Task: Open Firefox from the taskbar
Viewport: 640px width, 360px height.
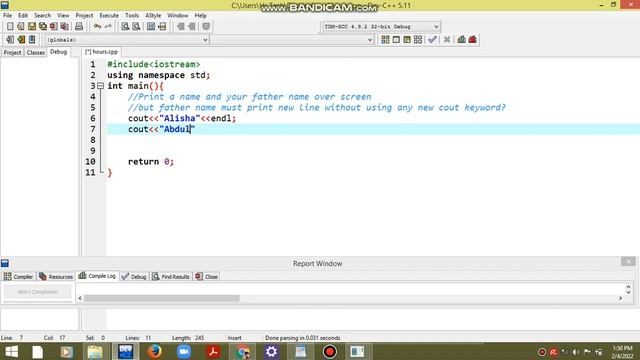Action: [155, 351]
